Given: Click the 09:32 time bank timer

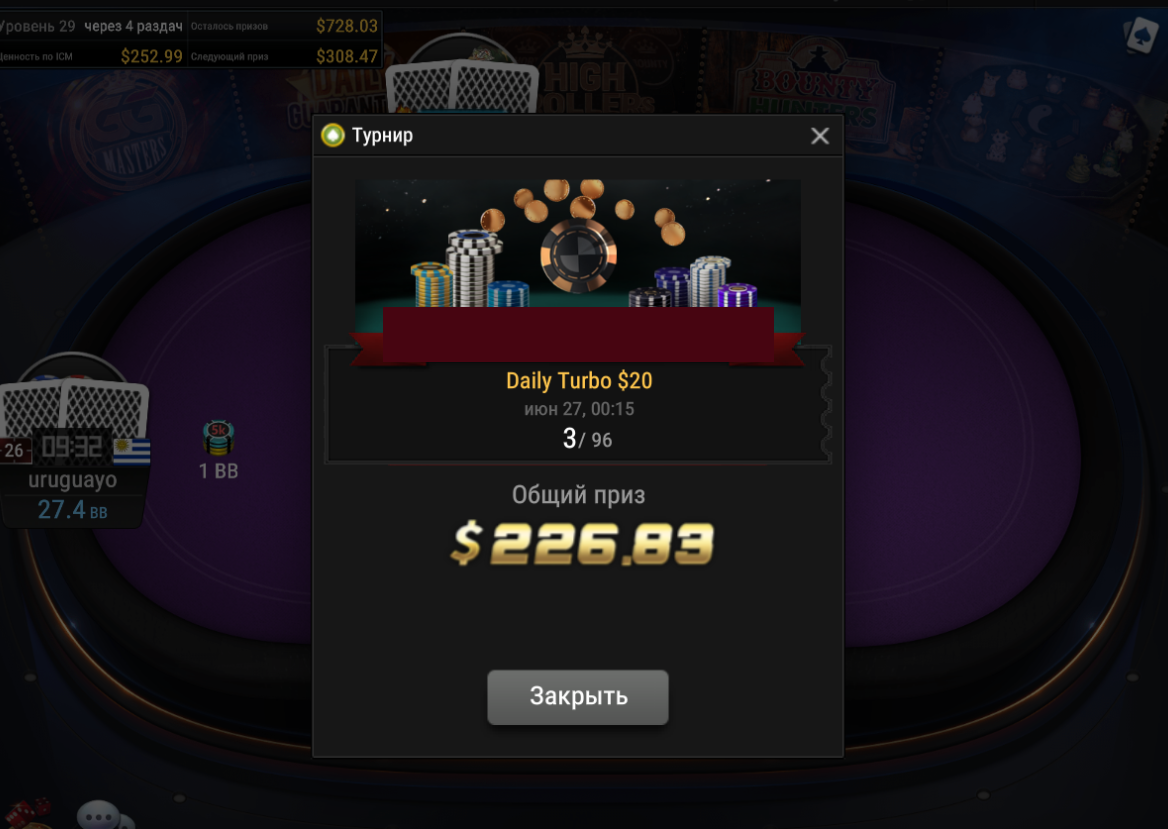Looking at the screenshot, I should [72, 447].
